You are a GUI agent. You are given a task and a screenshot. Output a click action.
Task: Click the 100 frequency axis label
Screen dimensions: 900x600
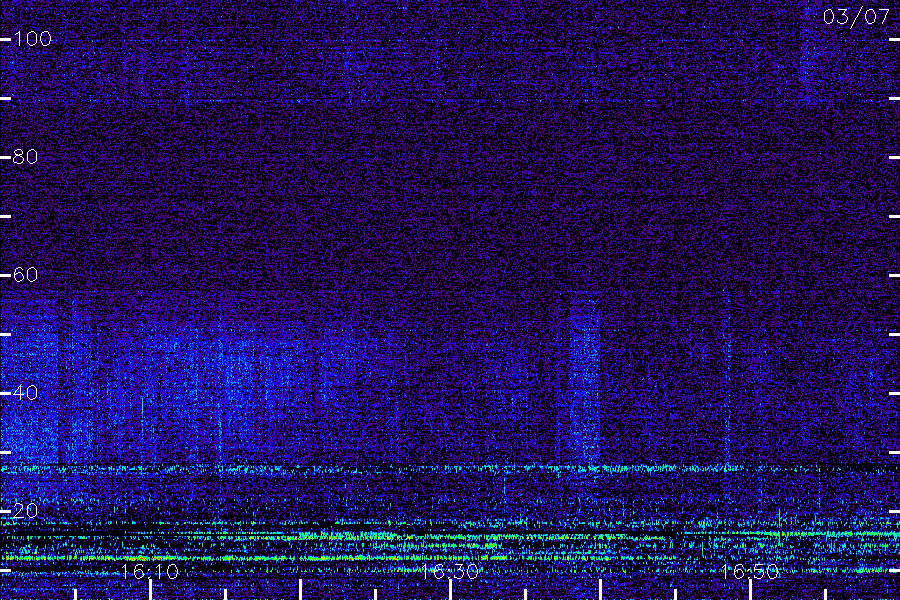pyautogui.click(x=33, y=39)
